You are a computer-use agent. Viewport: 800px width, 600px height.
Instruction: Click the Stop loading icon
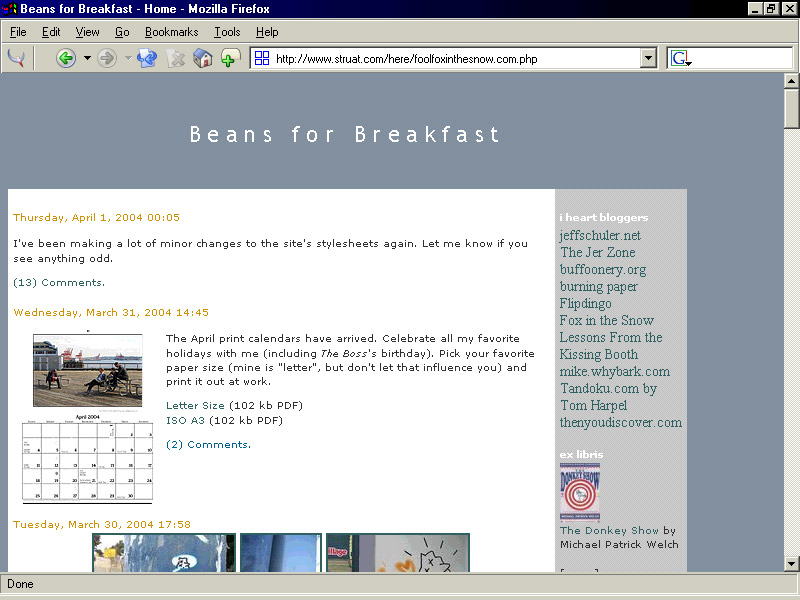[176, 58]
